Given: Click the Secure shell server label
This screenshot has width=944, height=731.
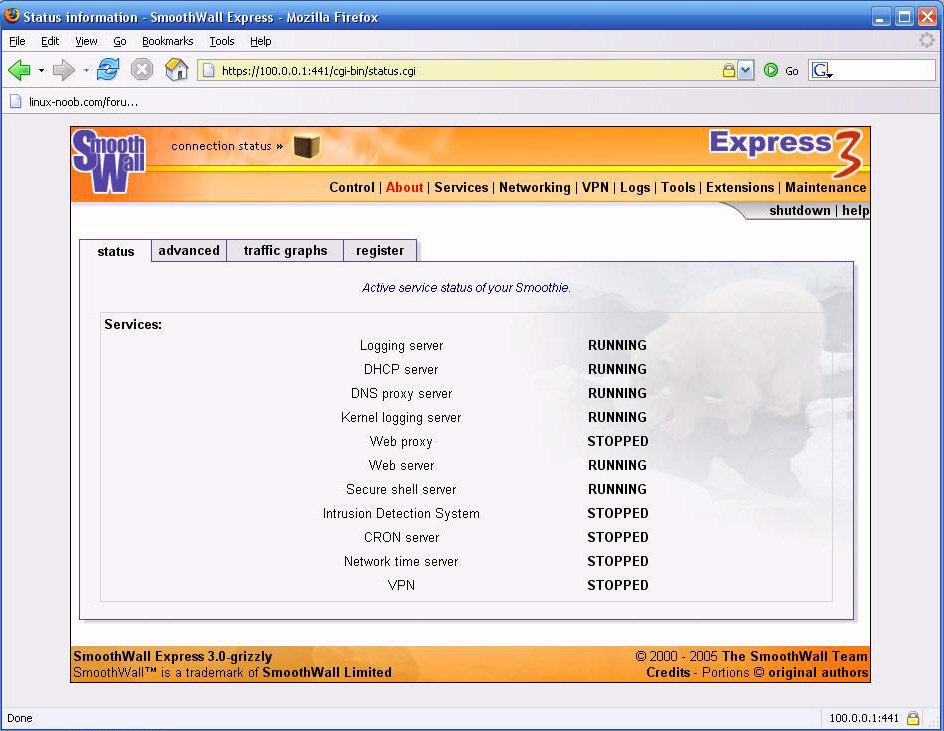Looking at the screenshot, I should tap(401, 490).
